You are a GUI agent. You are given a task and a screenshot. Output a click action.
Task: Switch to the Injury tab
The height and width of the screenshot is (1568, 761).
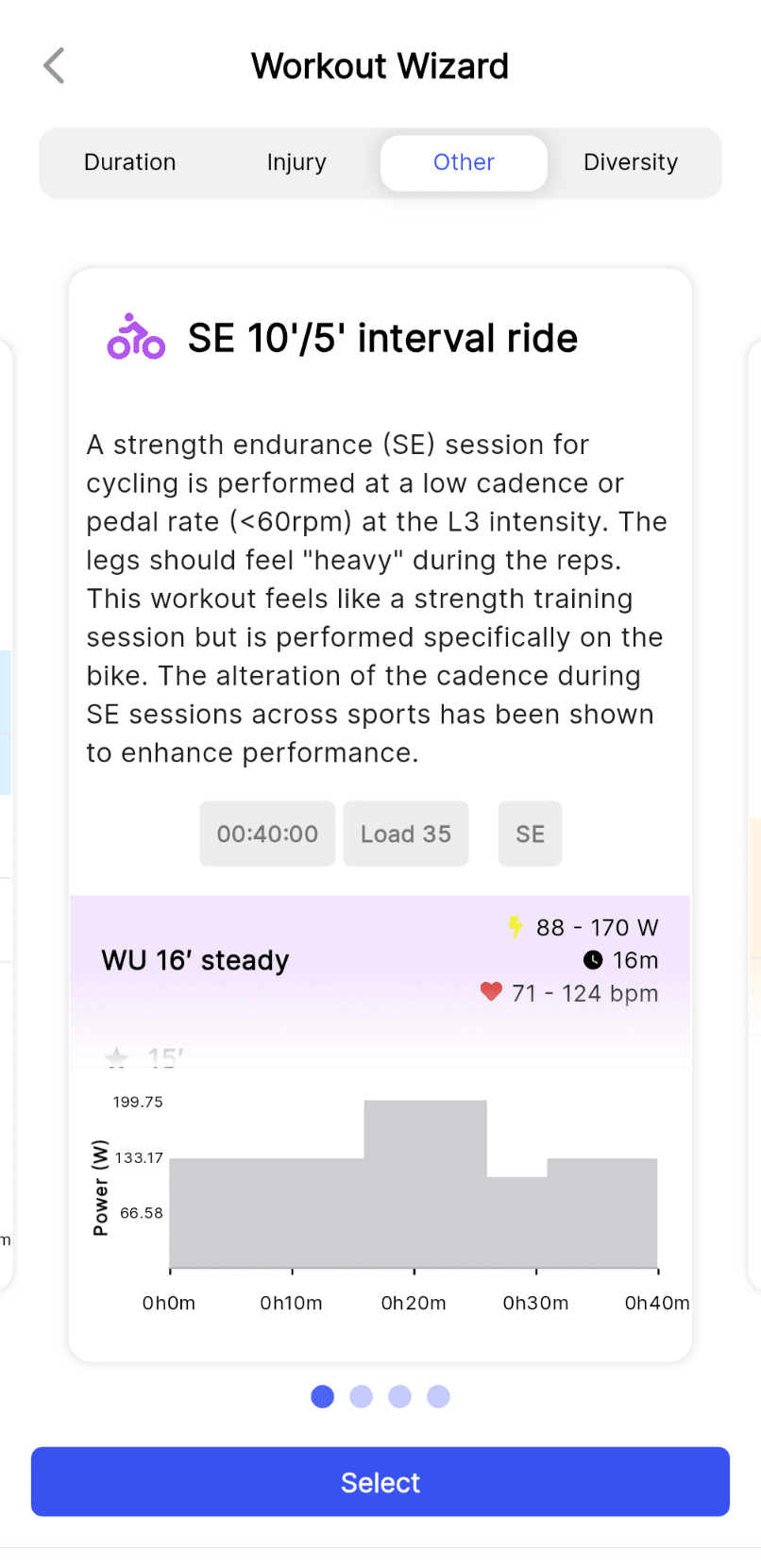pos(296,162)
